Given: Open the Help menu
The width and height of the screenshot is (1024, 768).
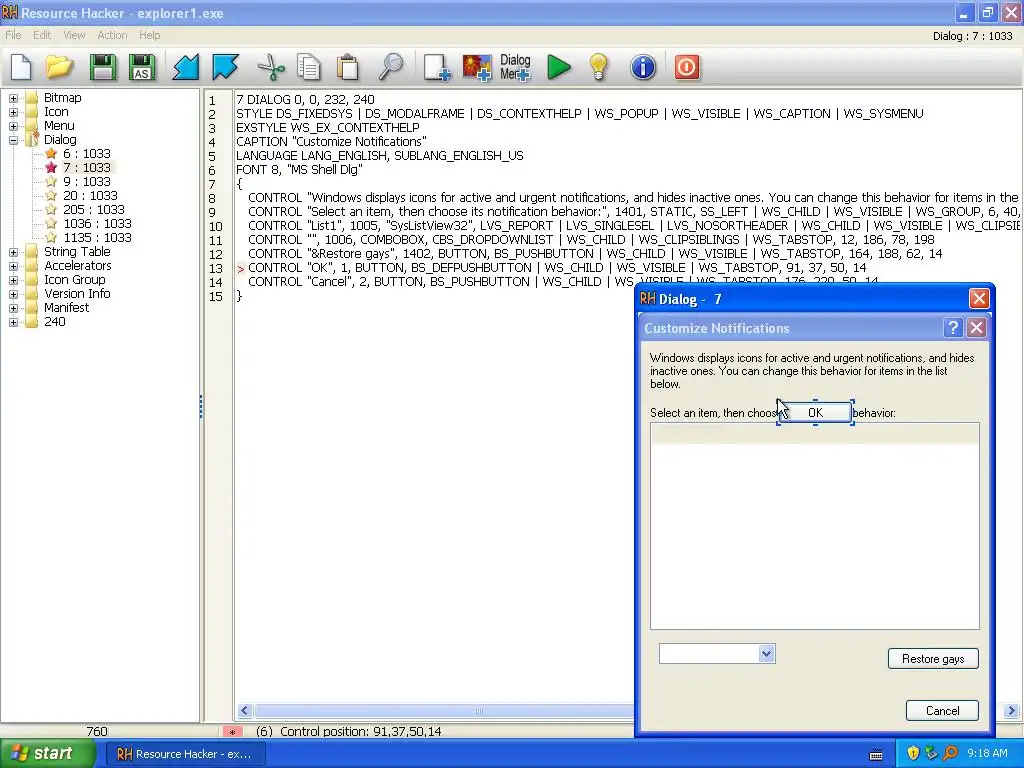Looking at the screenshot, I should click(150, 35).
